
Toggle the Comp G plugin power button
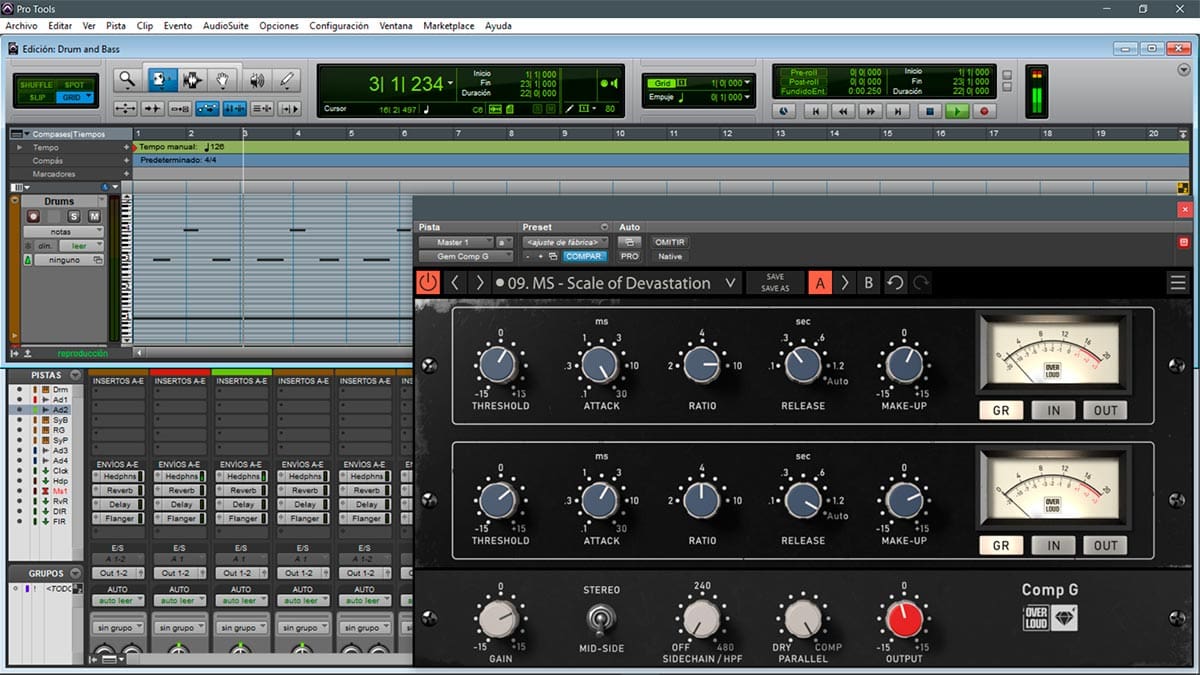(x=428, y=283)
